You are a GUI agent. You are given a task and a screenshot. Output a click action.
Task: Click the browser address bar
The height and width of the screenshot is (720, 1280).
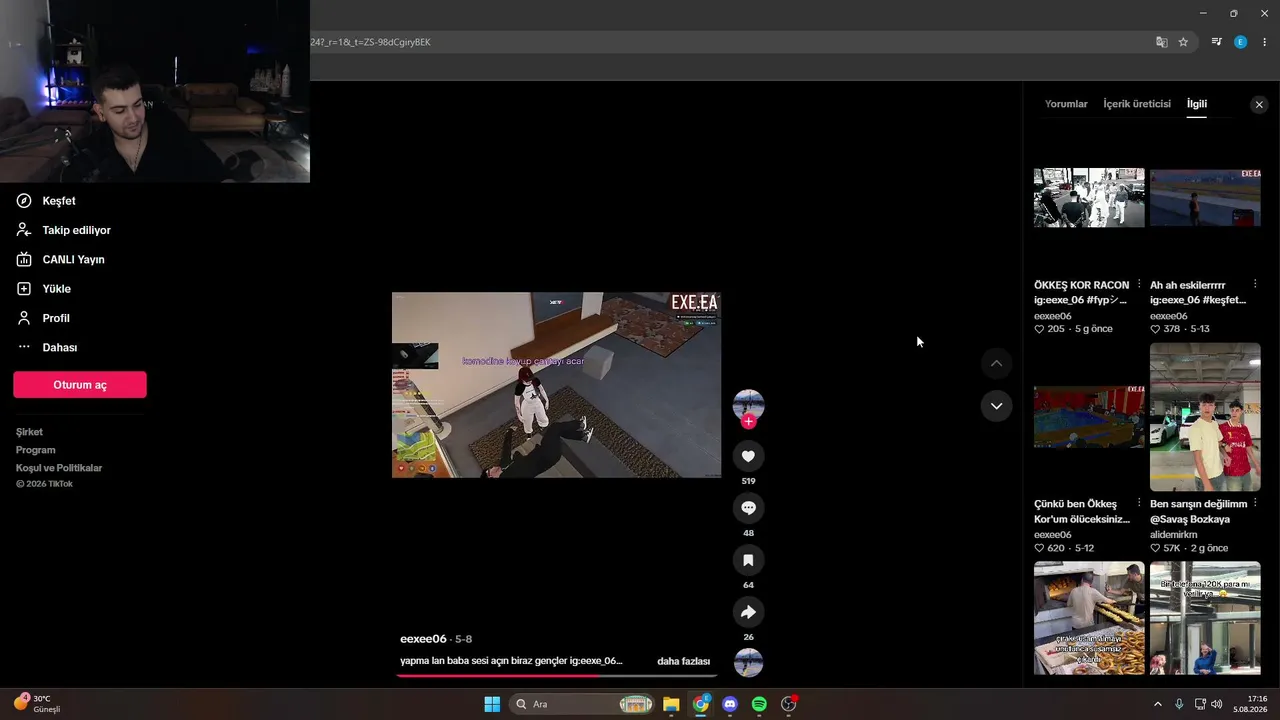click(730, 42)
